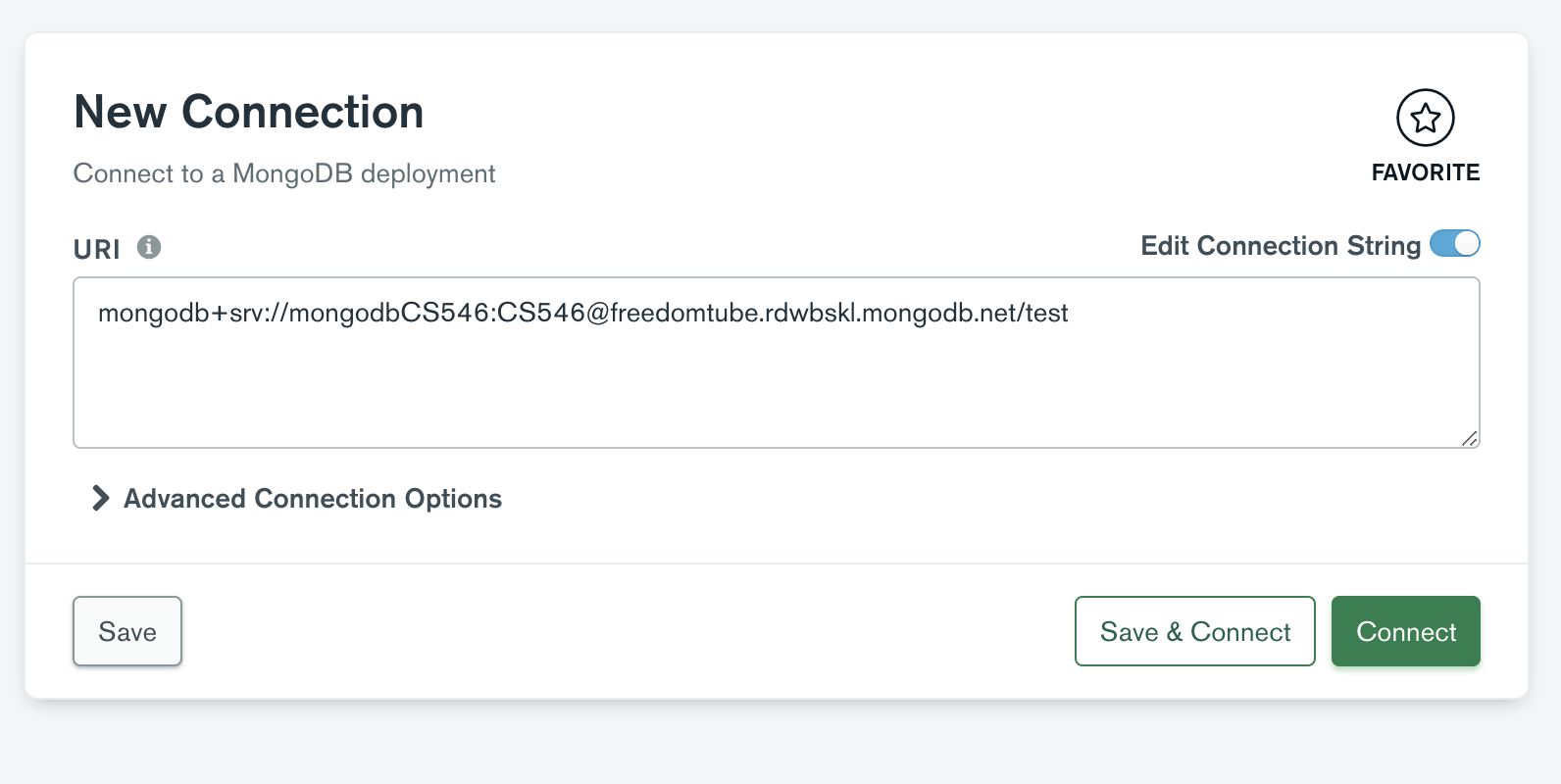The height and width of the screenshot is (784, 1561).
Task: Click the Save button
Action: [x=126, y=631]
